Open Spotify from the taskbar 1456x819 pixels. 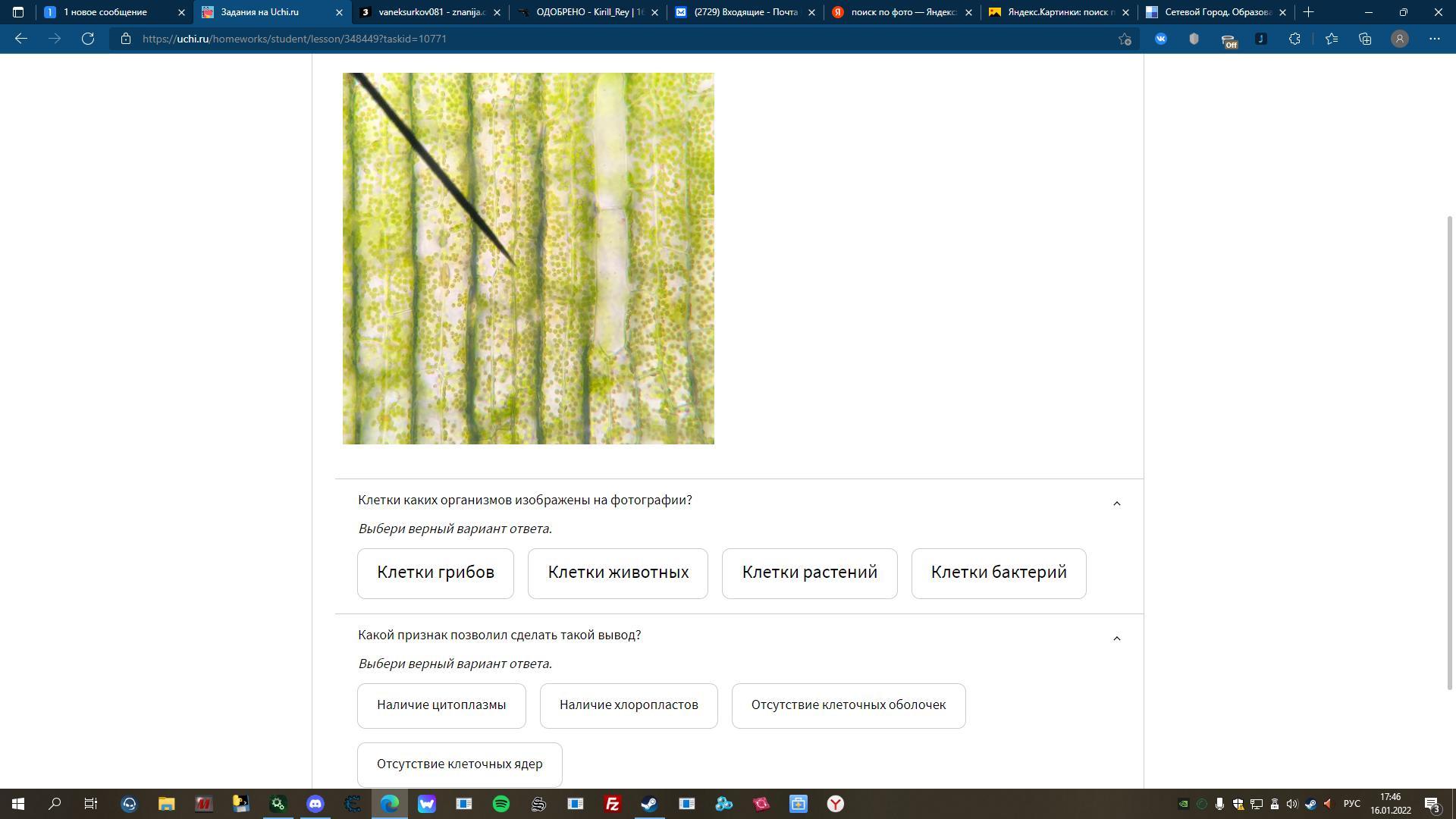tap(501, 804)
